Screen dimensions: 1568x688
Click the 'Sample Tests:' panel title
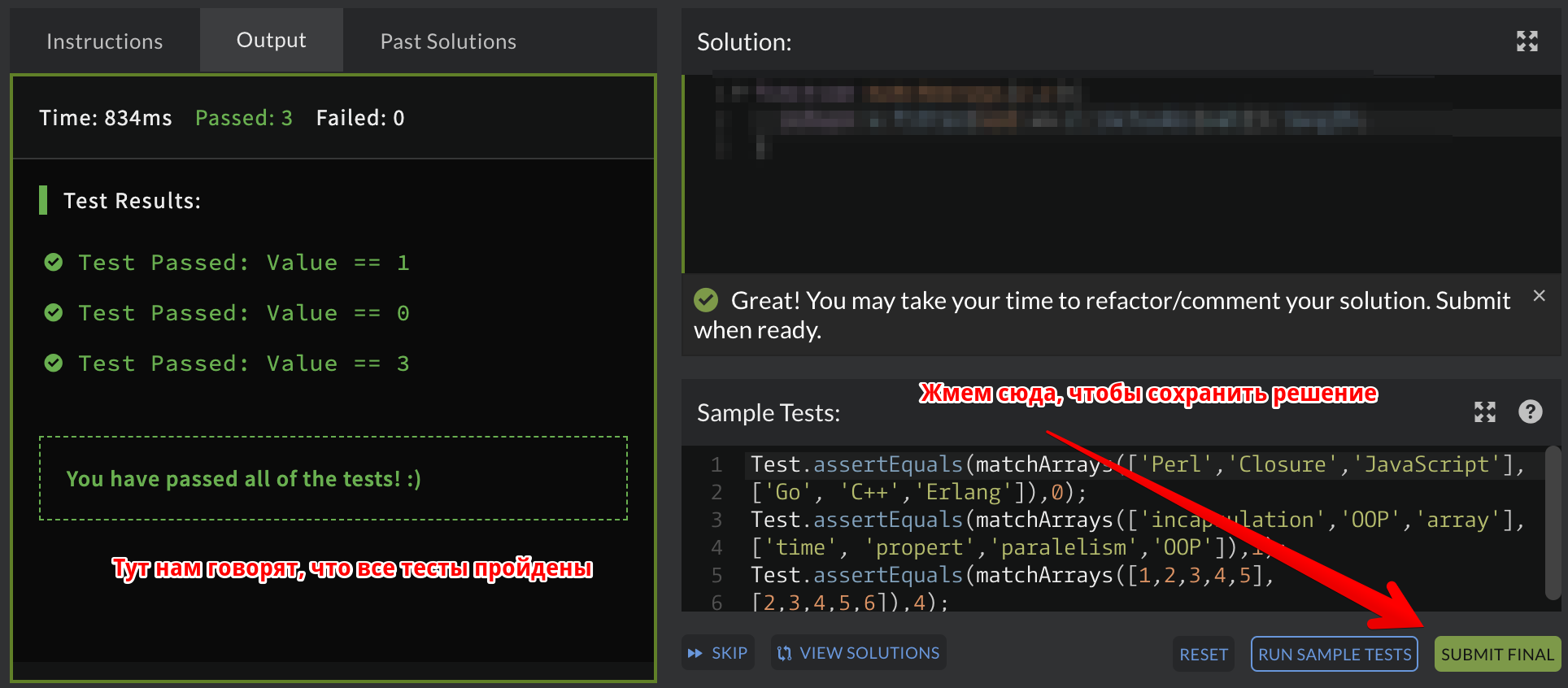[x=769, y=413]
